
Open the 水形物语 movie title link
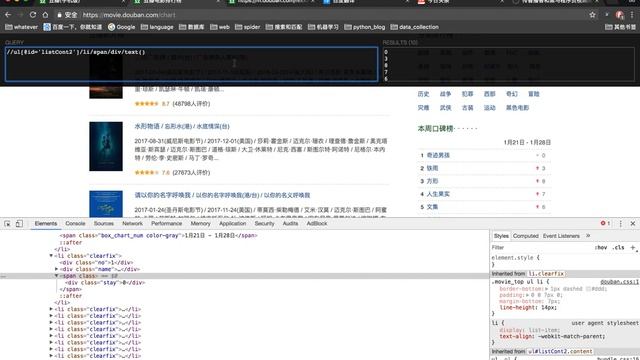[x=182, y=126]
